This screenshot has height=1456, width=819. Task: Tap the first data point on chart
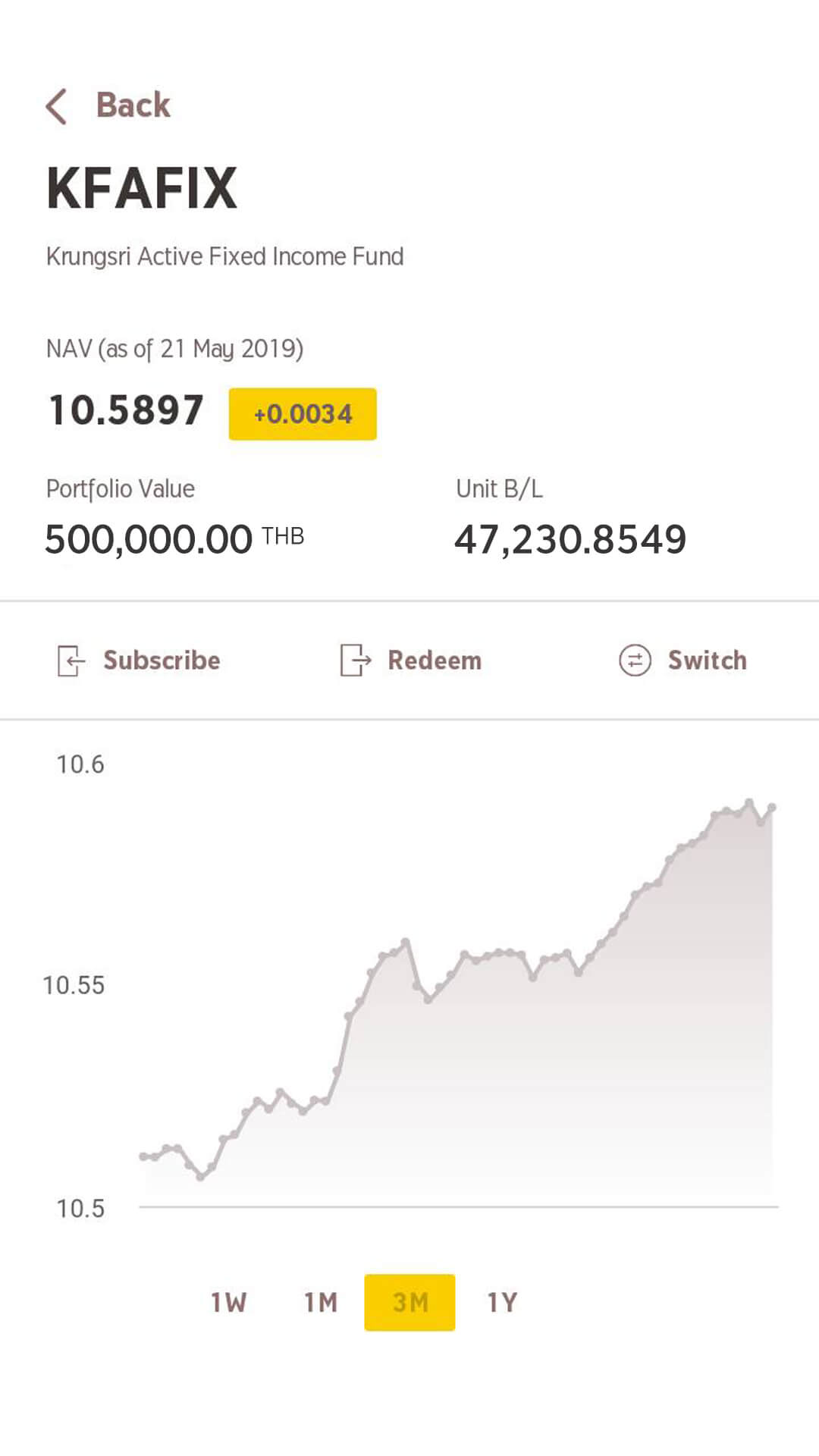[x=143, y=1156]
